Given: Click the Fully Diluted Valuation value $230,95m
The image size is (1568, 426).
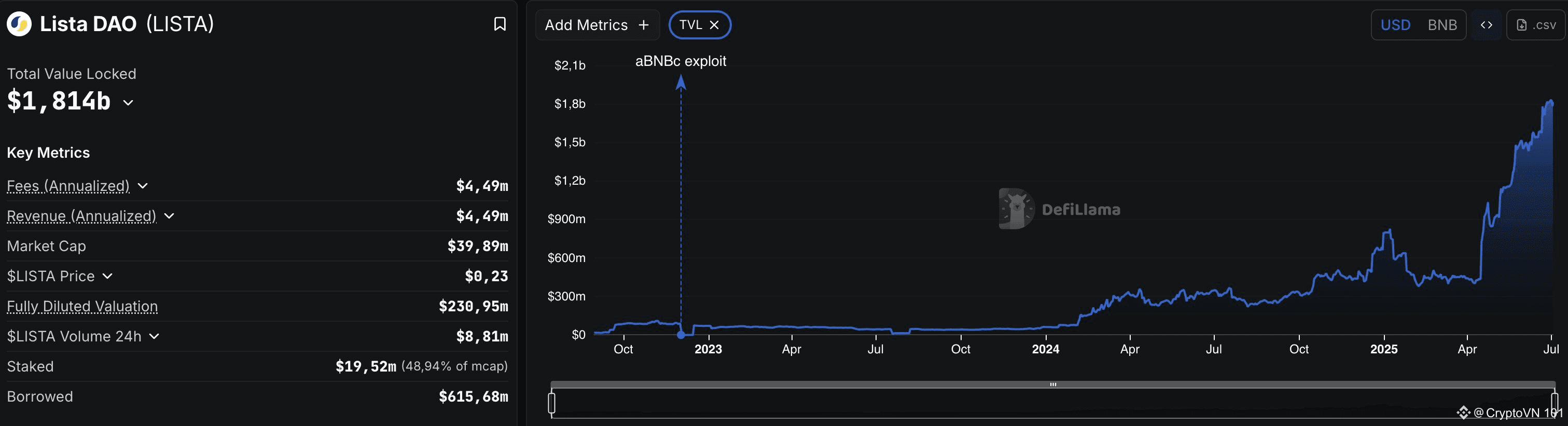Looking at the screenshot, I should click(x=474, y=307).
